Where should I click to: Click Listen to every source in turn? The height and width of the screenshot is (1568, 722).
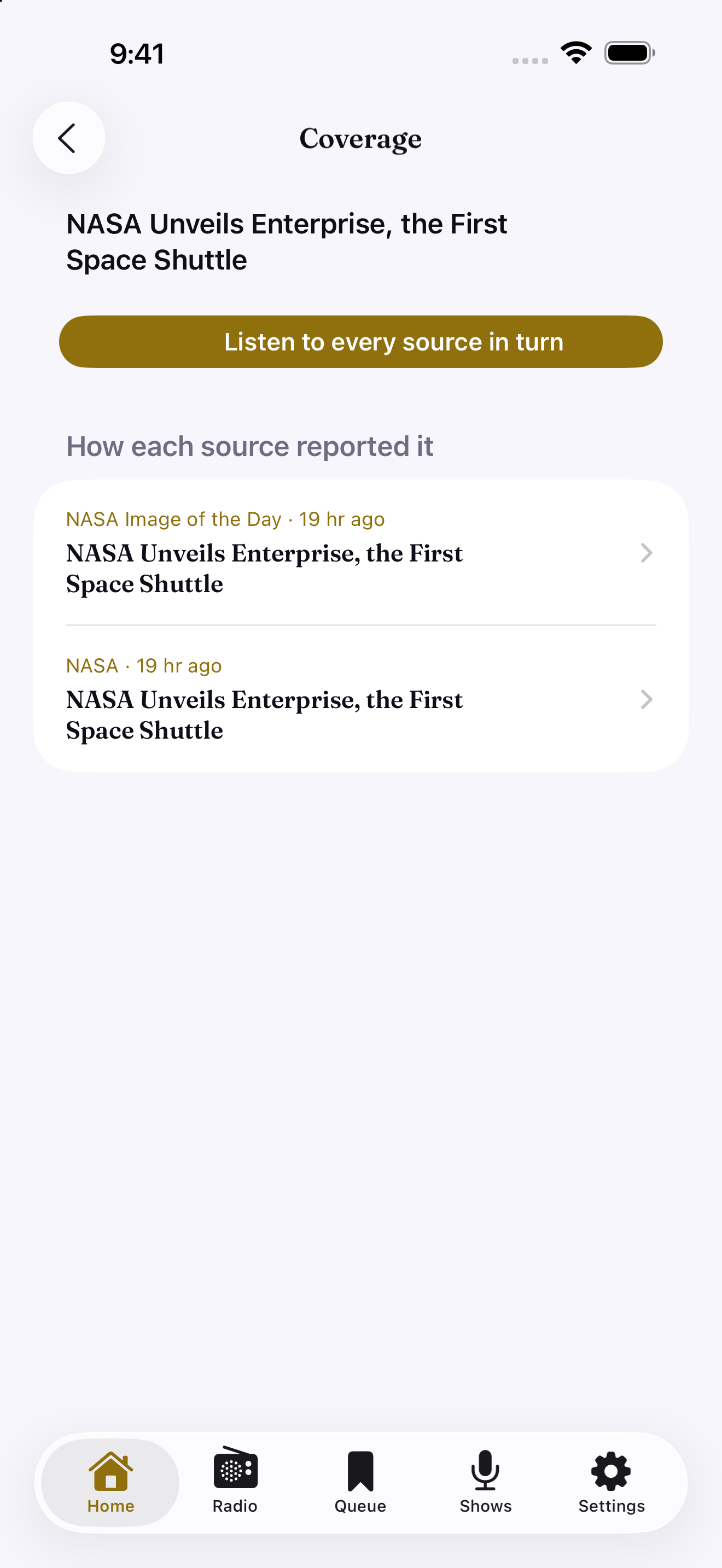[x=361, y=342]
